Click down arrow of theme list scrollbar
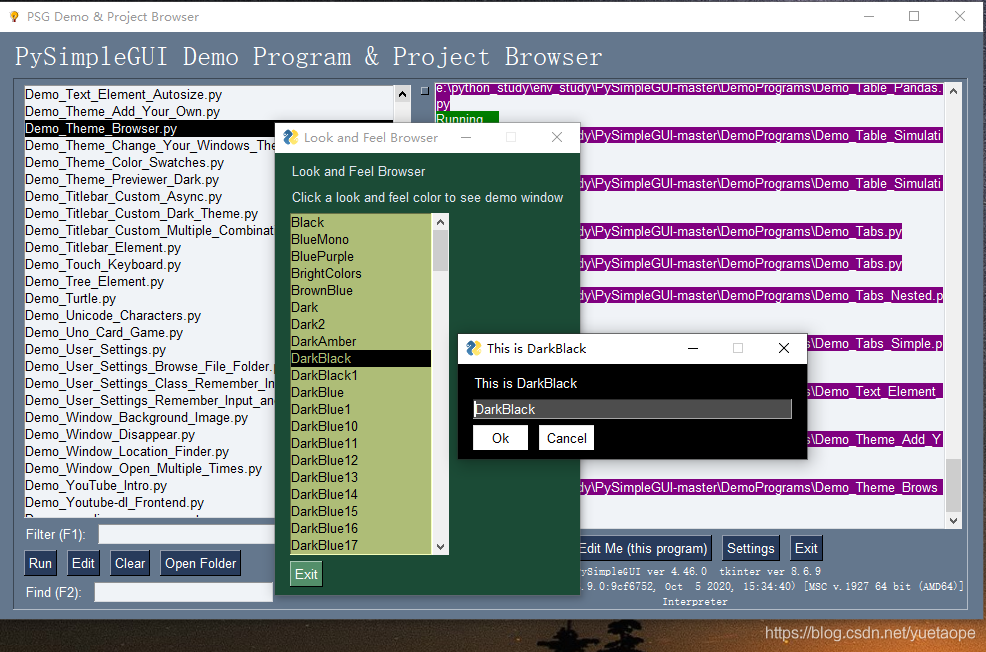 pos(440,546)
